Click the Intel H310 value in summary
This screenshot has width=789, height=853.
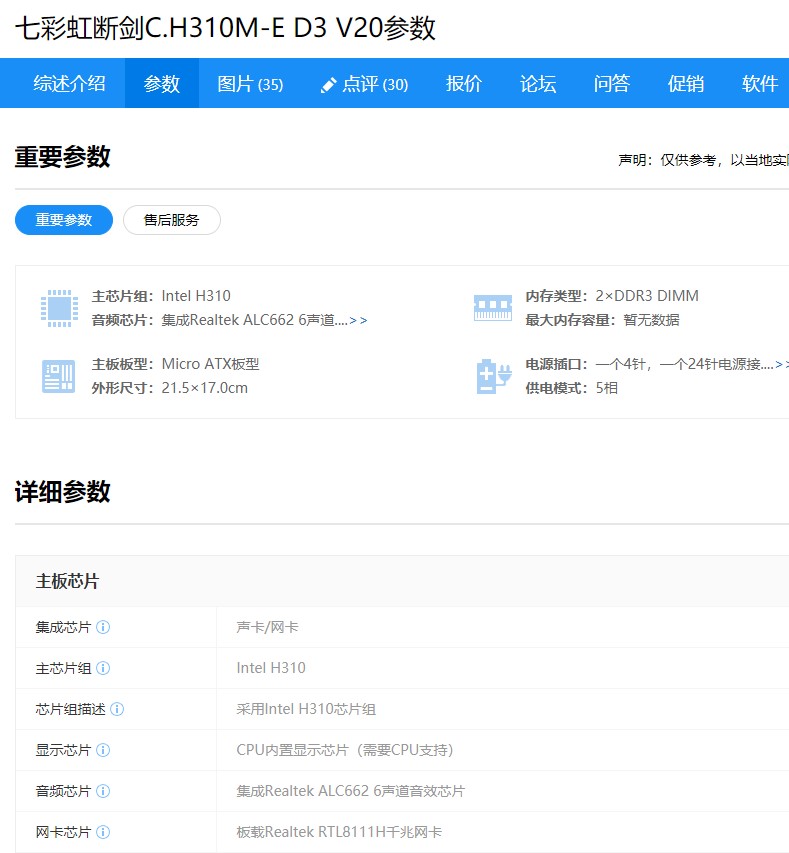click(196, 296)
